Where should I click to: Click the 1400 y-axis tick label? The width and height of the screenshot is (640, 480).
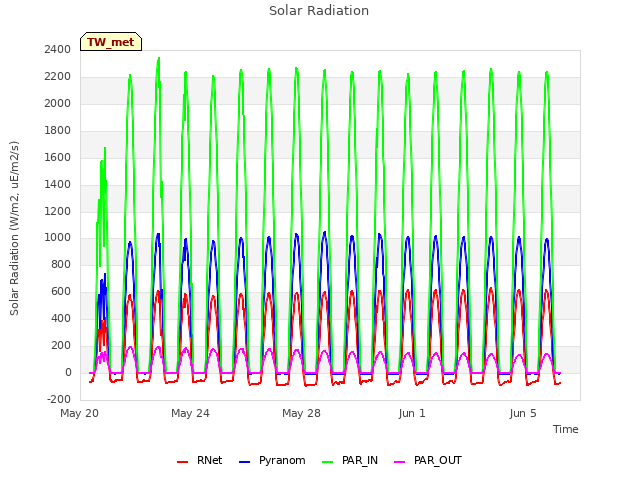(58, 184)
